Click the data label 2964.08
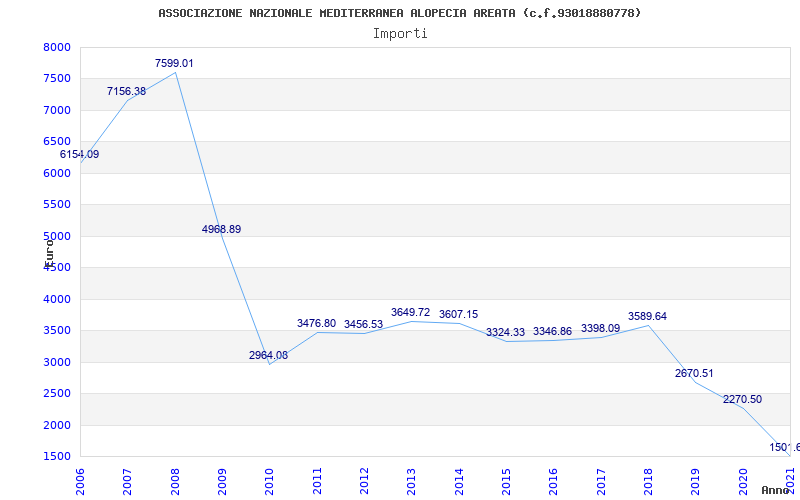800x500 pixels. click(268, 355)
